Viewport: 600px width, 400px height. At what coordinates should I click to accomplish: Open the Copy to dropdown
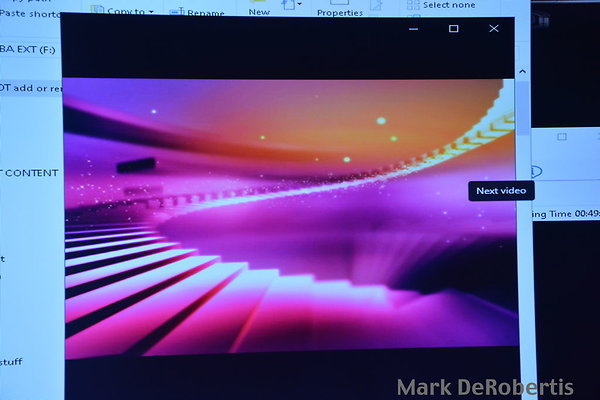click(x=129, y=11)
